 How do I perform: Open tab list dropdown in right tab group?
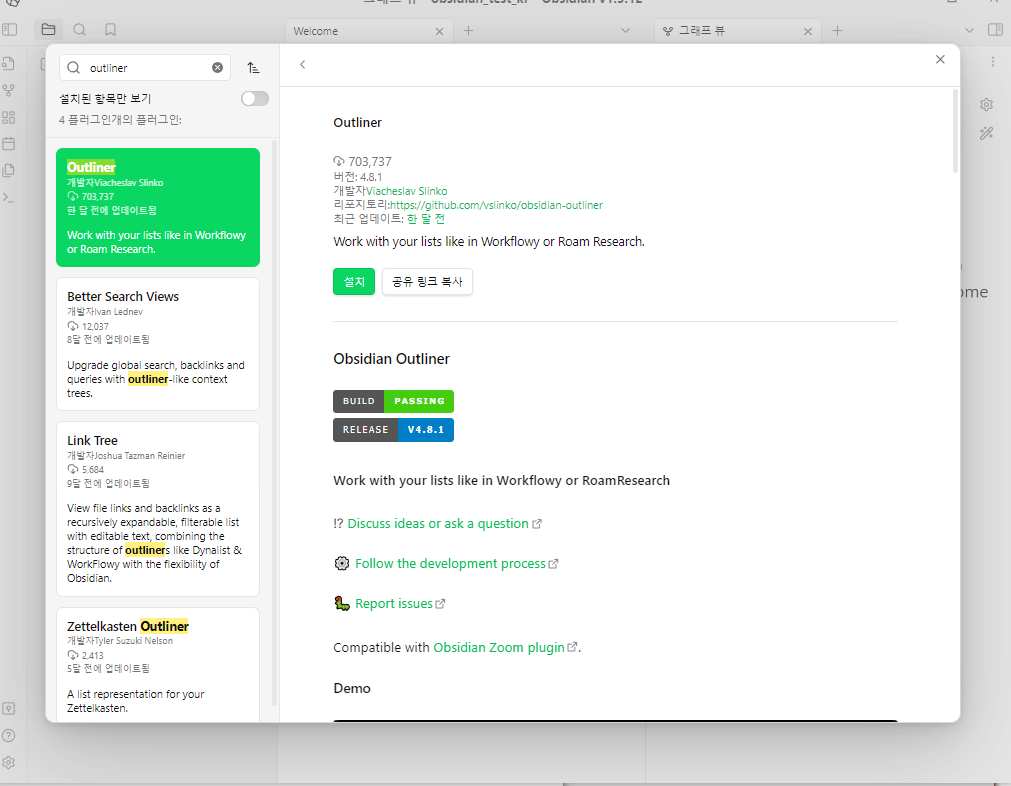(x=969, y=30)
